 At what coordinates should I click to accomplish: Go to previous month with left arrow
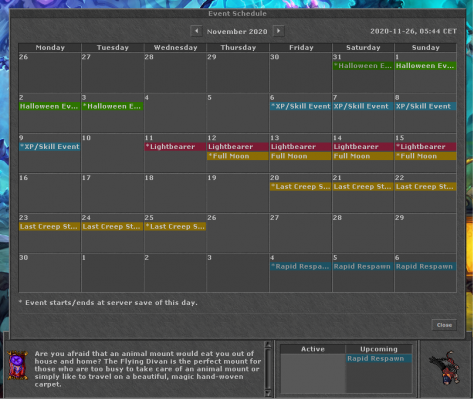[196, 31]
